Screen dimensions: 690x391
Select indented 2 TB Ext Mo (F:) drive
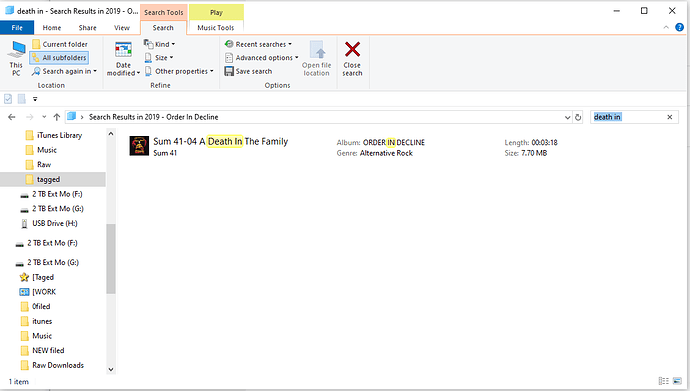coord(51,194)
